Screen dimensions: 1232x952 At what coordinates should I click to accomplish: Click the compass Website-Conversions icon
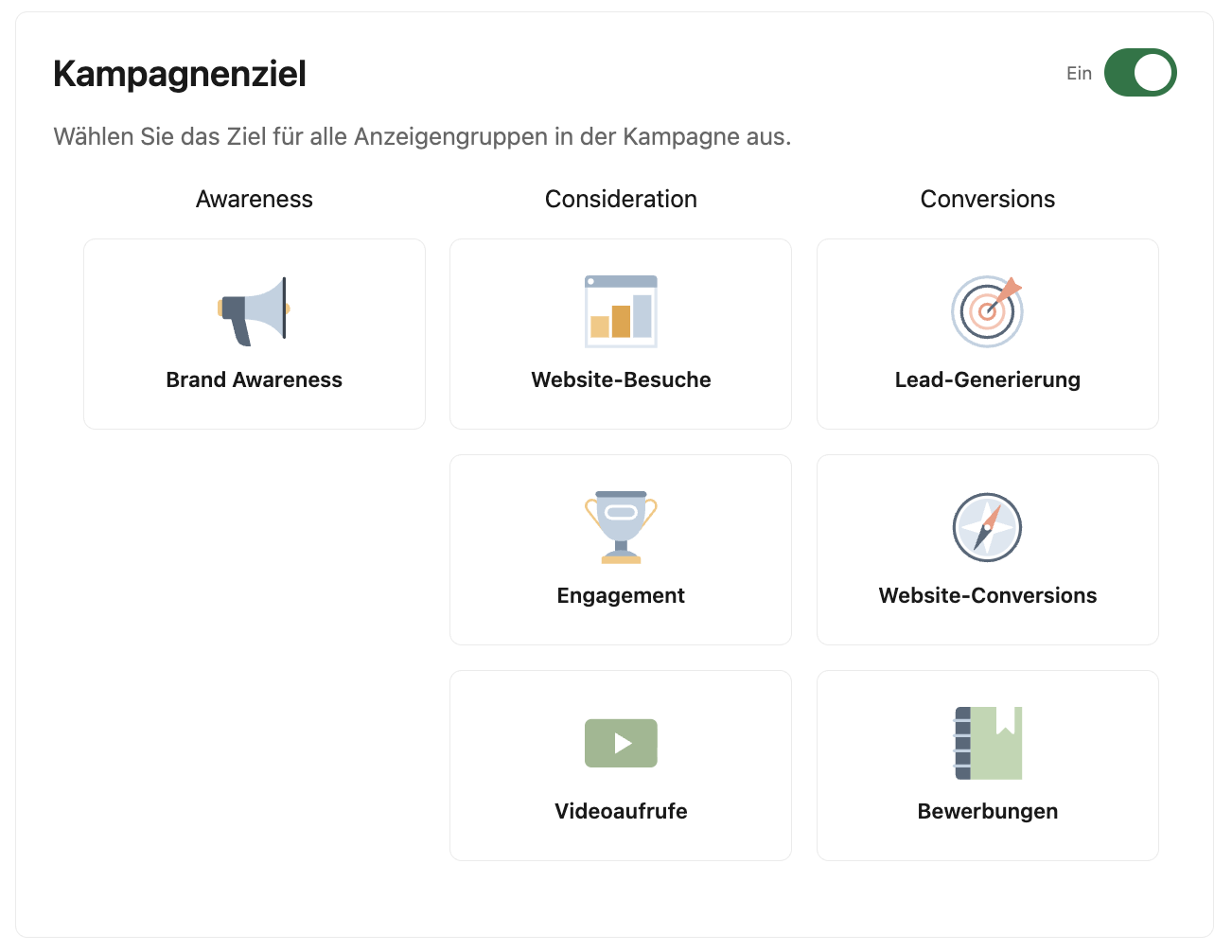click(988, 527)
